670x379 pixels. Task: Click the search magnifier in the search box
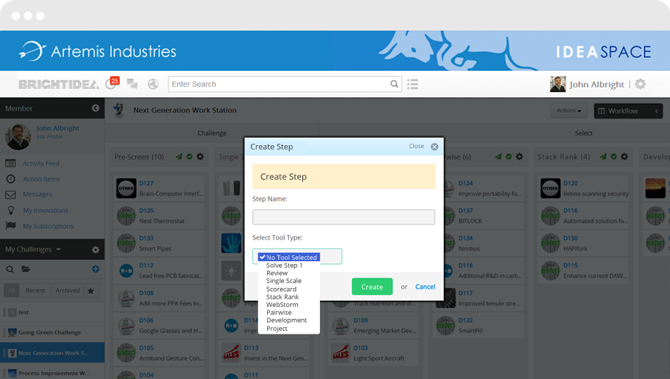click(394, 84)
